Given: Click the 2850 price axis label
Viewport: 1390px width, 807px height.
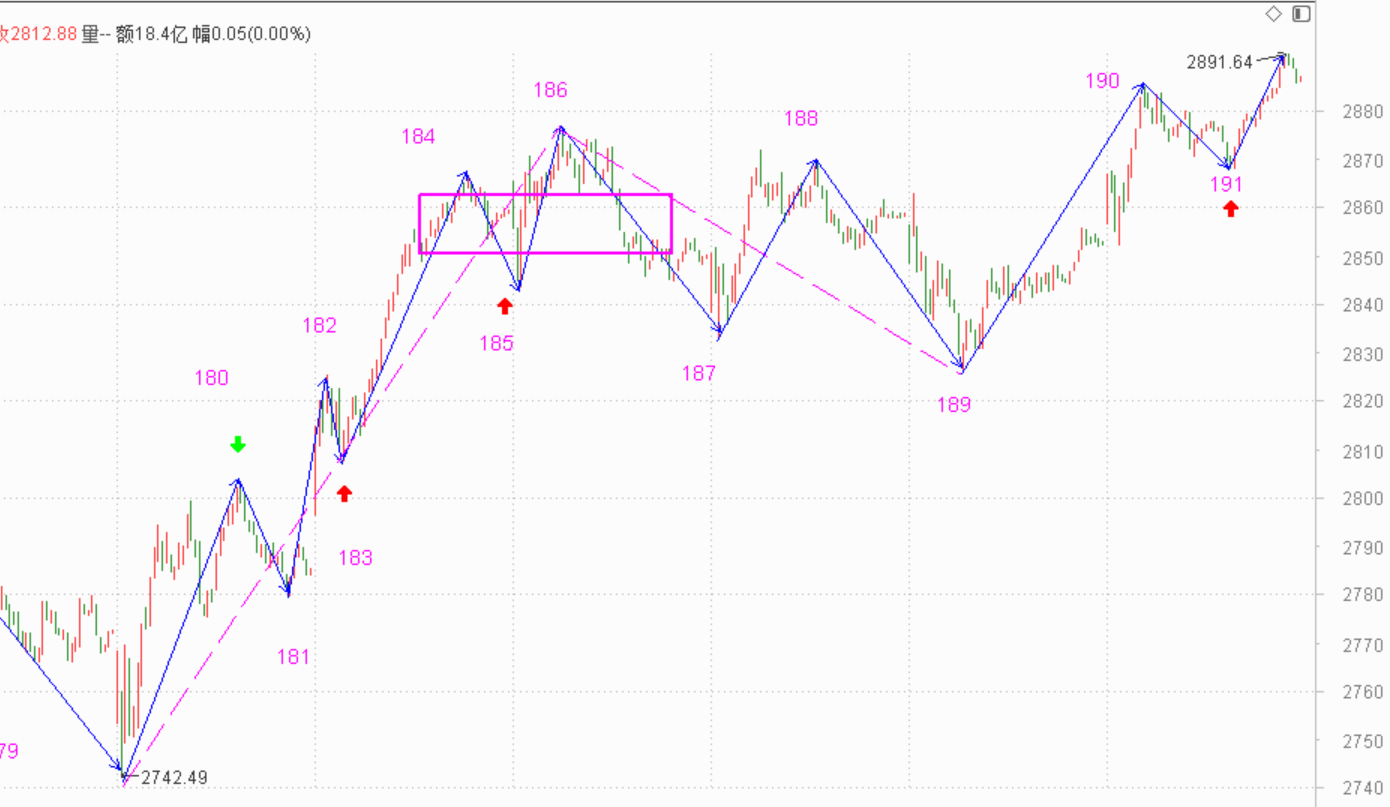Looking at the screenshot, I should tap(1363, 257).
